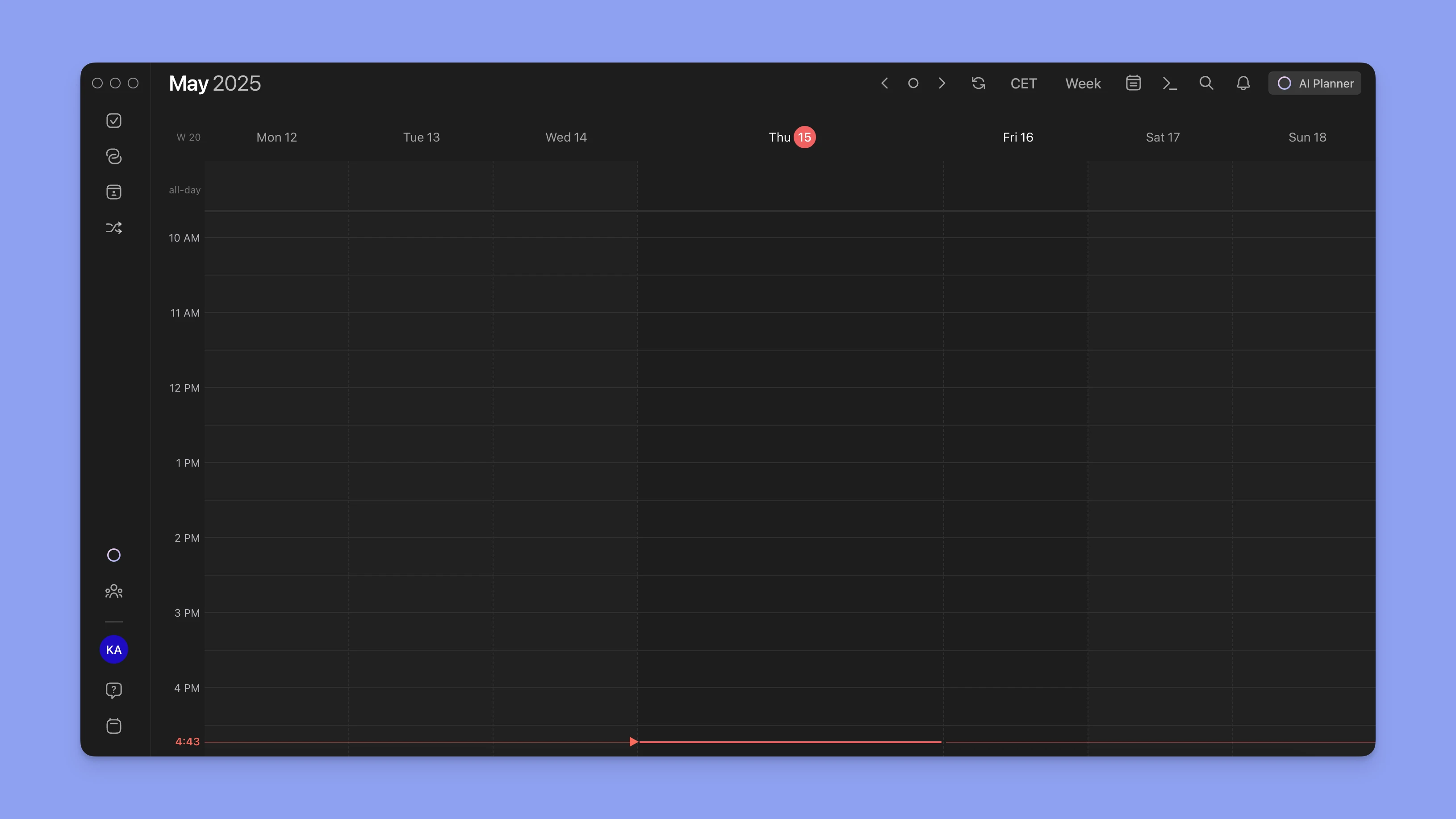Select the Tue 13 day header
Image resolution: width=1456 pixels, height=819 pixels.
pyautogui.click(x=421, y=138)
